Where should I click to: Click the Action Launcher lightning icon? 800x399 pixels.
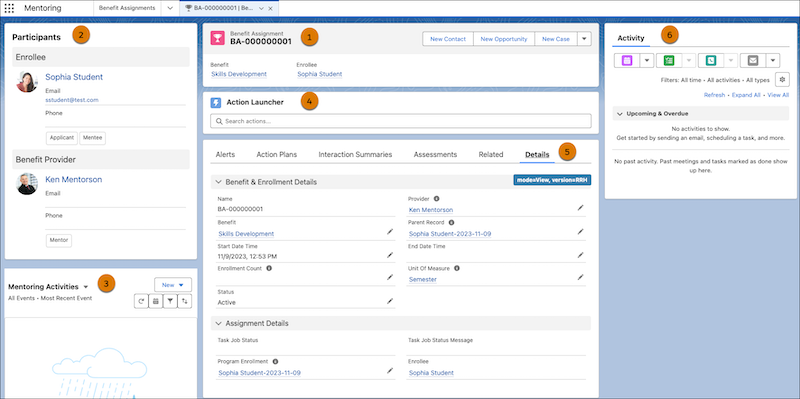(216, 103)
